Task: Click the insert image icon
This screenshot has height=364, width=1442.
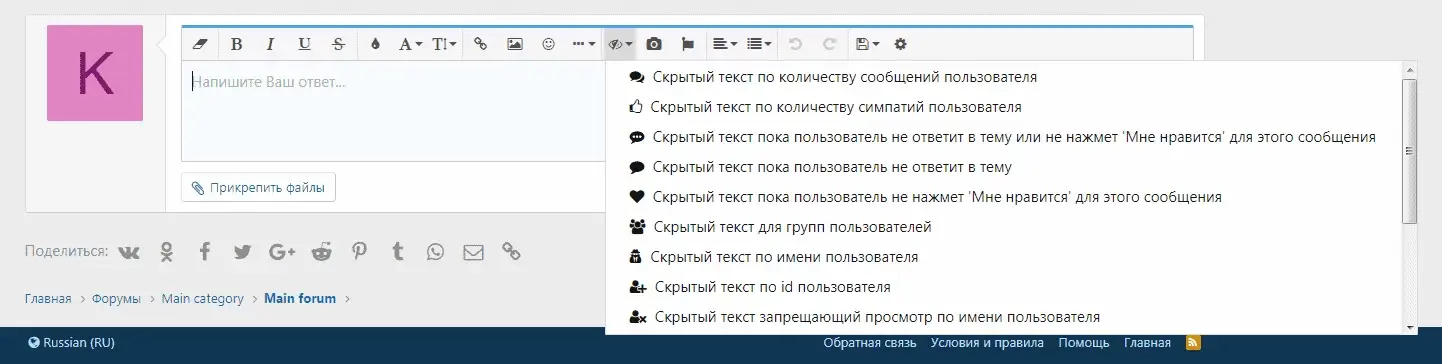Action: click(515, 44)
